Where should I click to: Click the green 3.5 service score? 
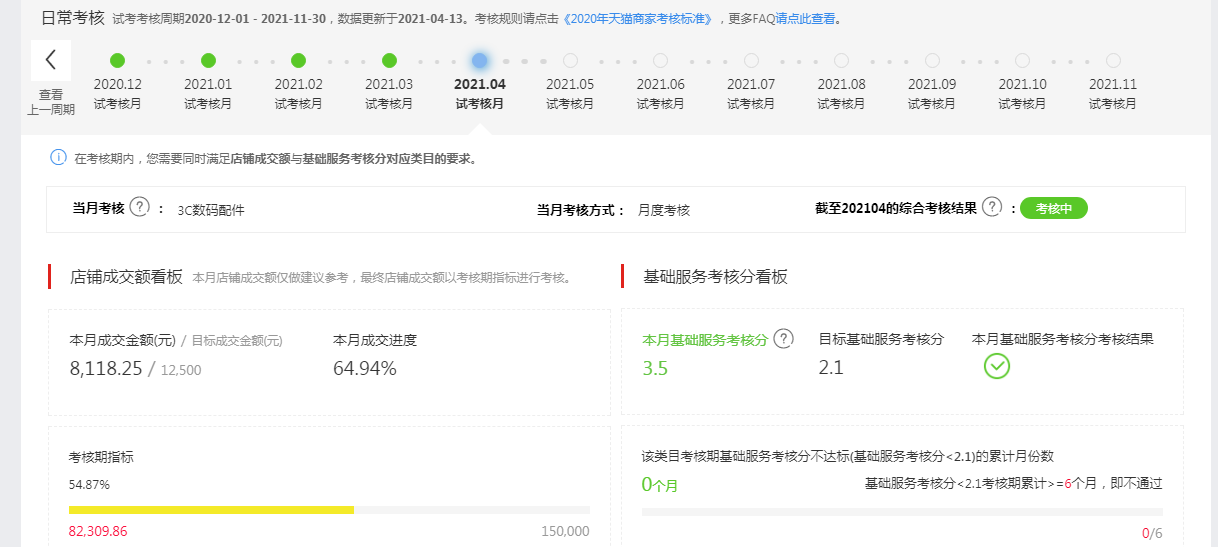click(655, 369)
